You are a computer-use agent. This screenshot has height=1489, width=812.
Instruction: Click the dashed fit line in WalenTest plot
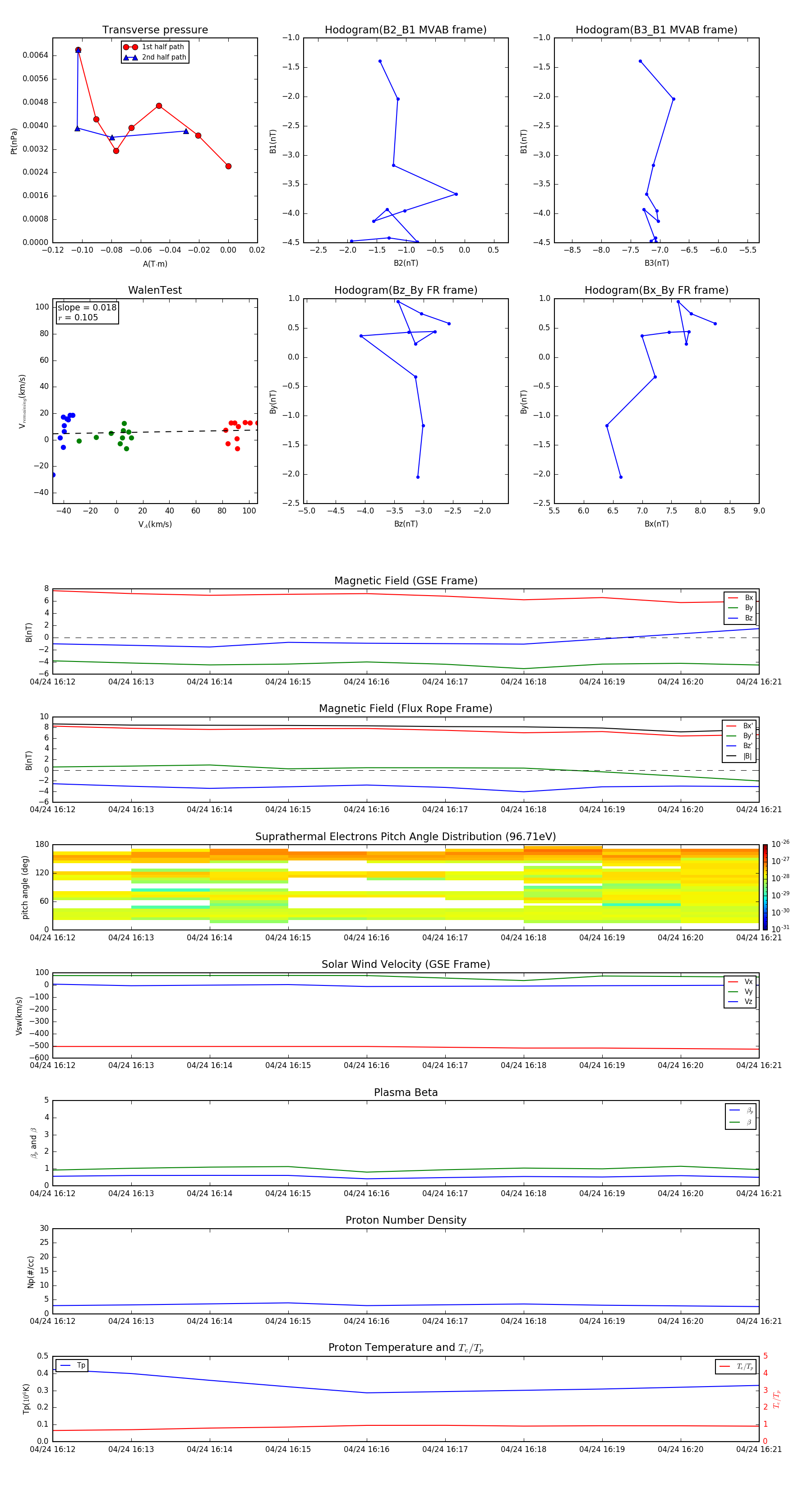click(x=155, y=432)
